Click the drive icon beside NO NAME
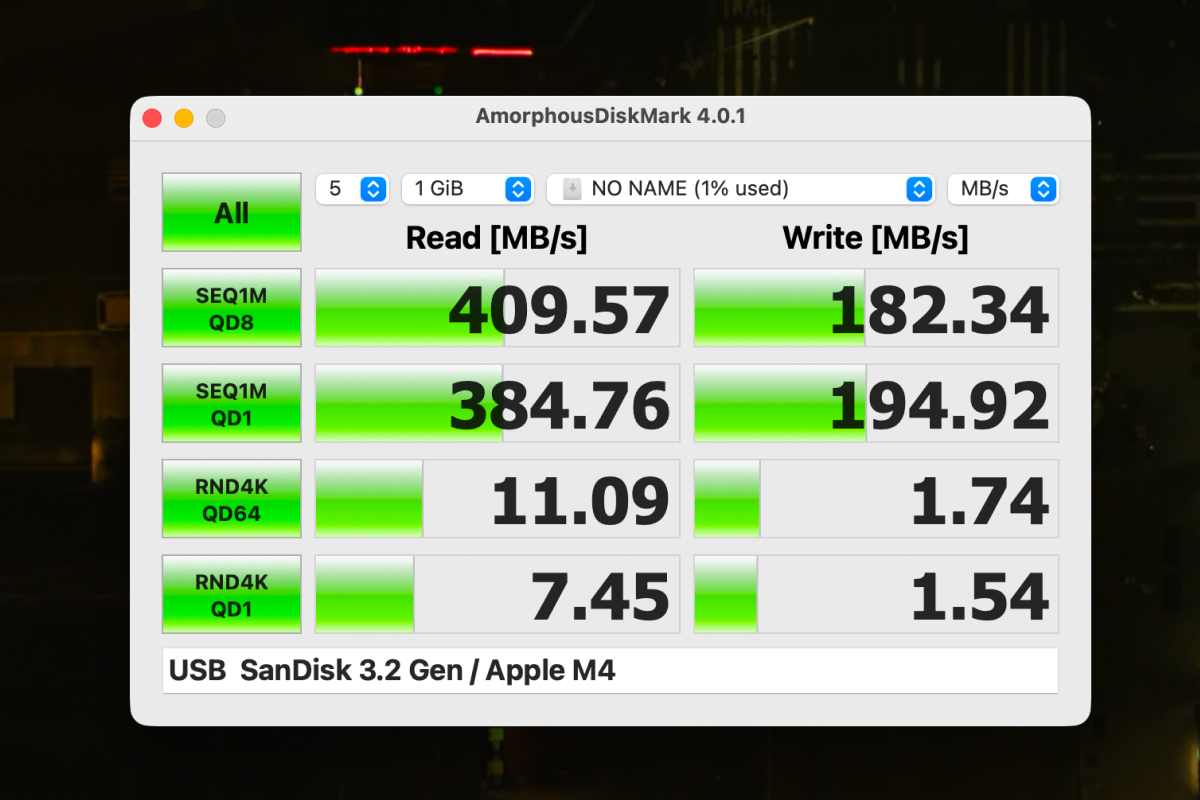Screen dimensions: 1200x800 click(x=572, y=188)
